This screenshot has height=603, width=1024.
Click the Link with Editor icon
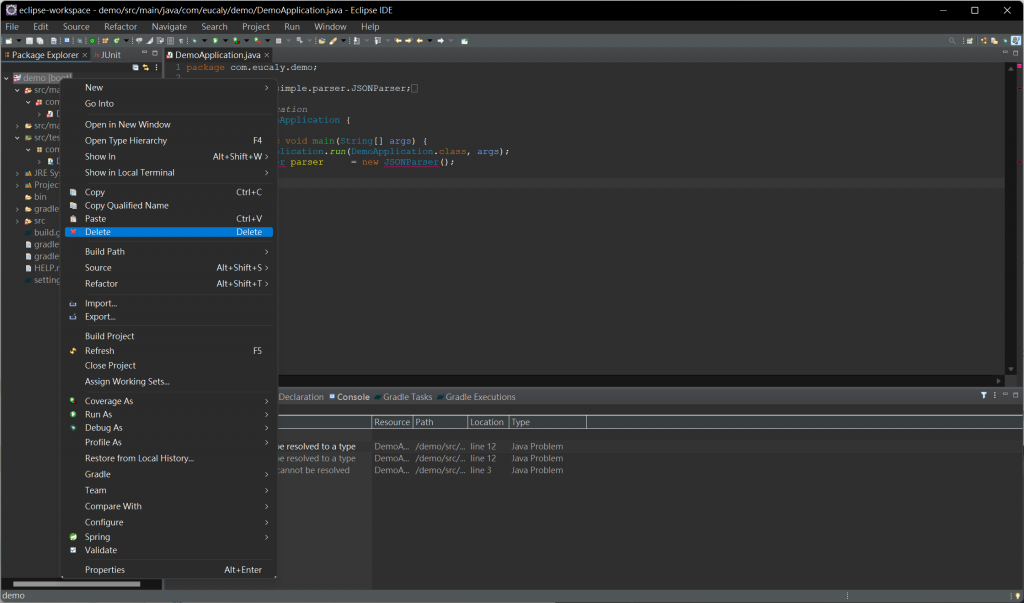(x=145, y=67)
